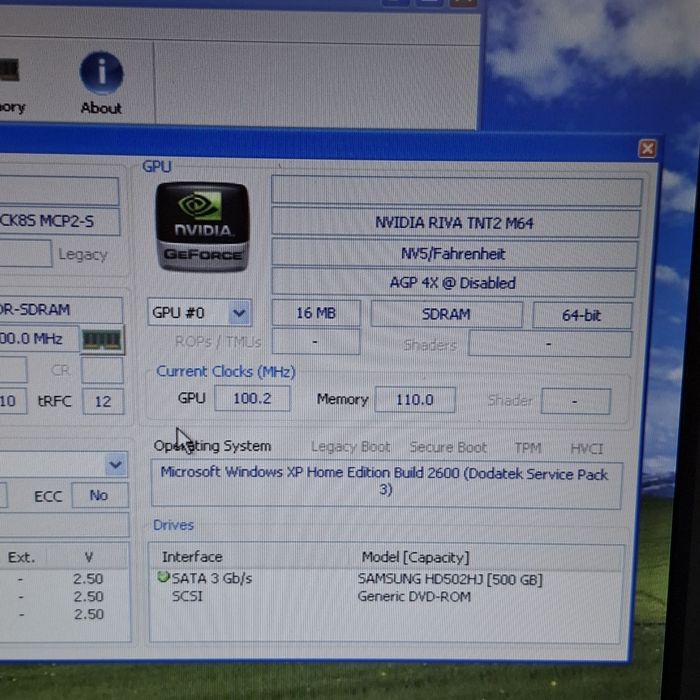Click the Legacy Boot indicator
The image size is (700, 700).
(x=350, y=446)
